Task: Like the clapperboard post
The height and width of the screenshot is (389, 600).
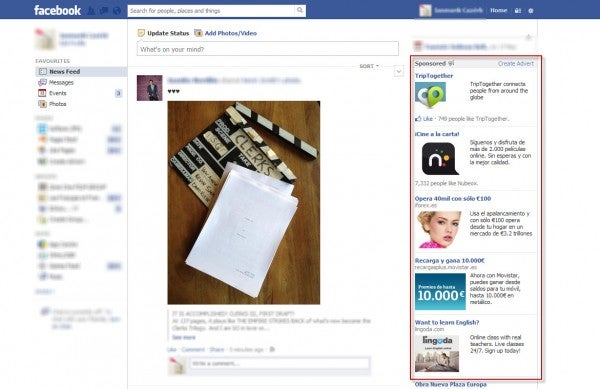Action: click(172, 350)
